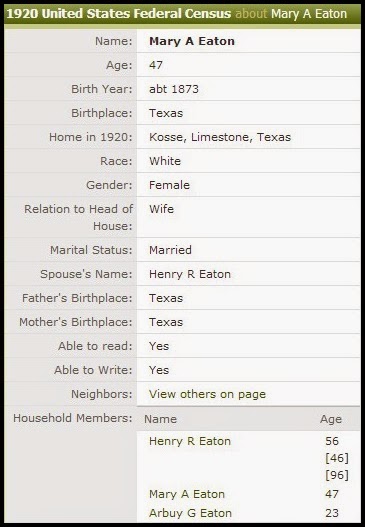Click the Relation to Head value Wife
Viewport: 365px width, 527px height.
pos(161,209)
